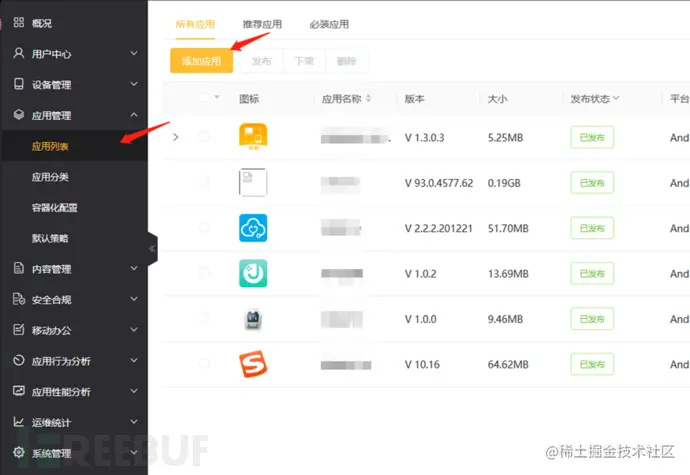Click the 图标 column header

(249, 99)
